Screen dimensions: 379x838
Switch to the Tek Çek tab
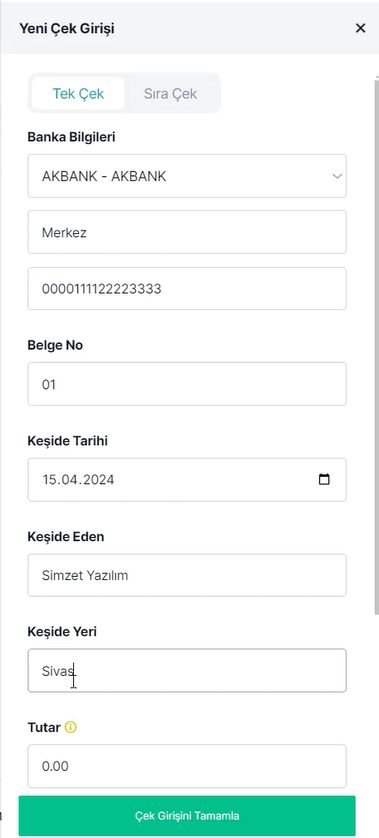tap(78, 94)
